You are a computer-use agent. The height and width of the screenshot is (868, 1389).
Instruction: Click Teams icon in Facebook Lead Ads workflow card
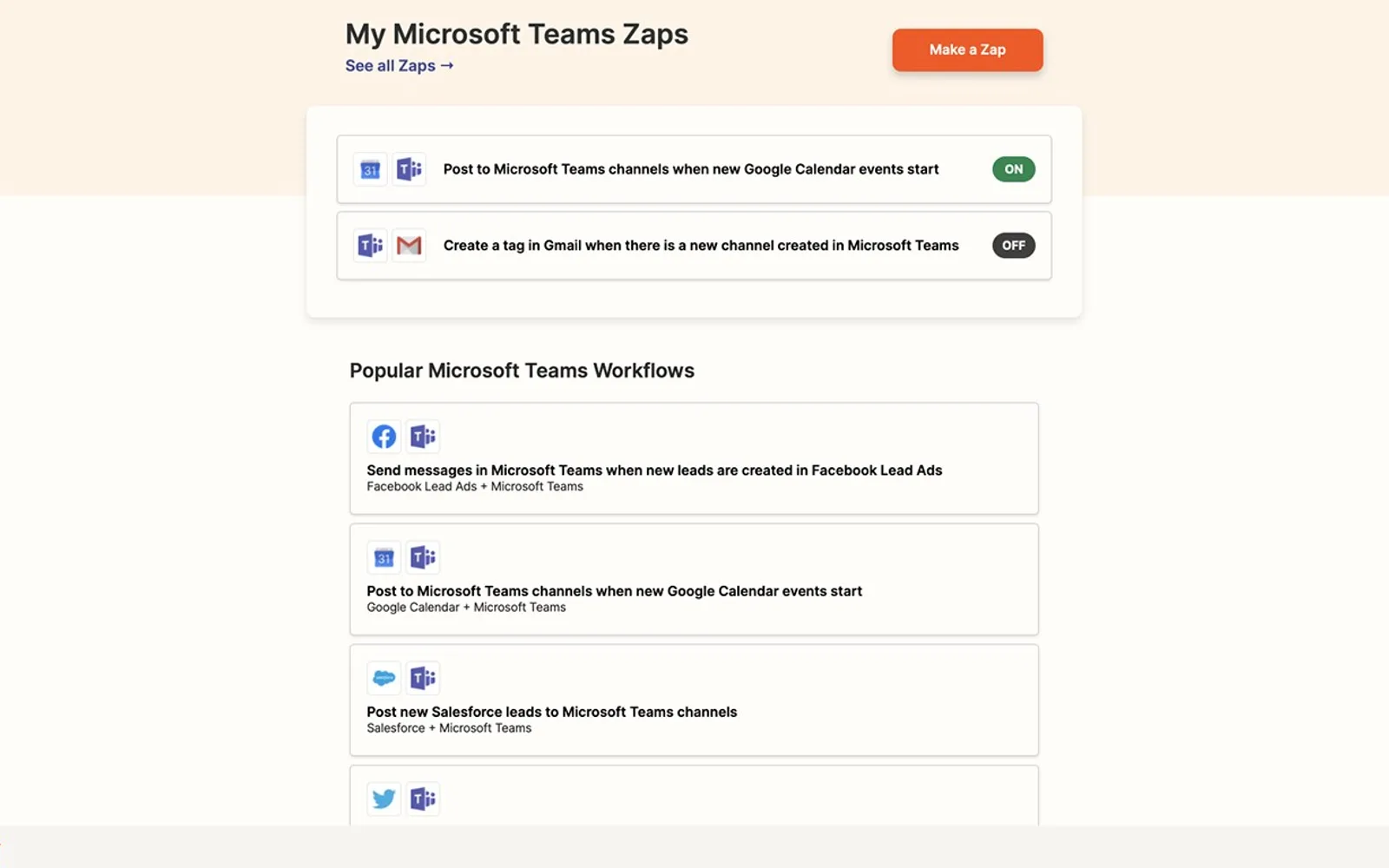point(423,436)
